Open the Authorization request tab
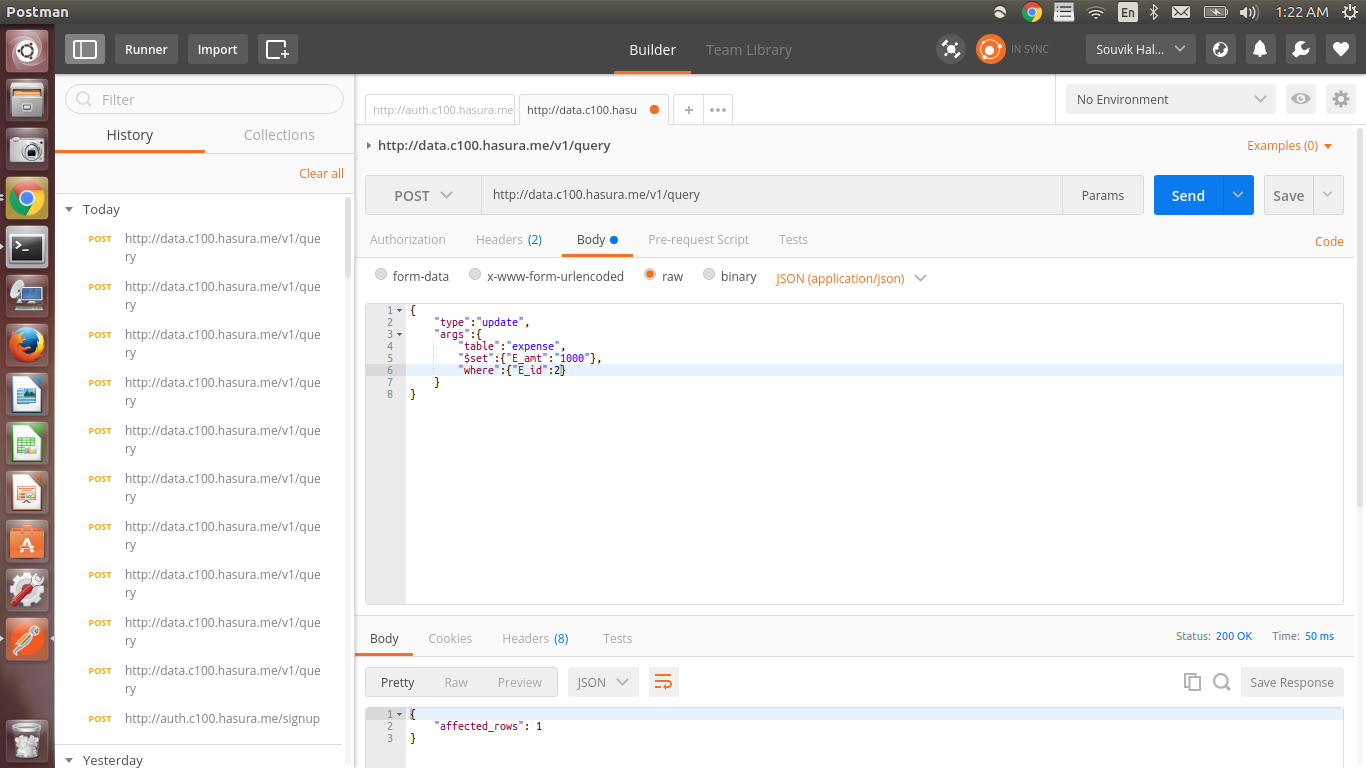 (x=408, y=239)
